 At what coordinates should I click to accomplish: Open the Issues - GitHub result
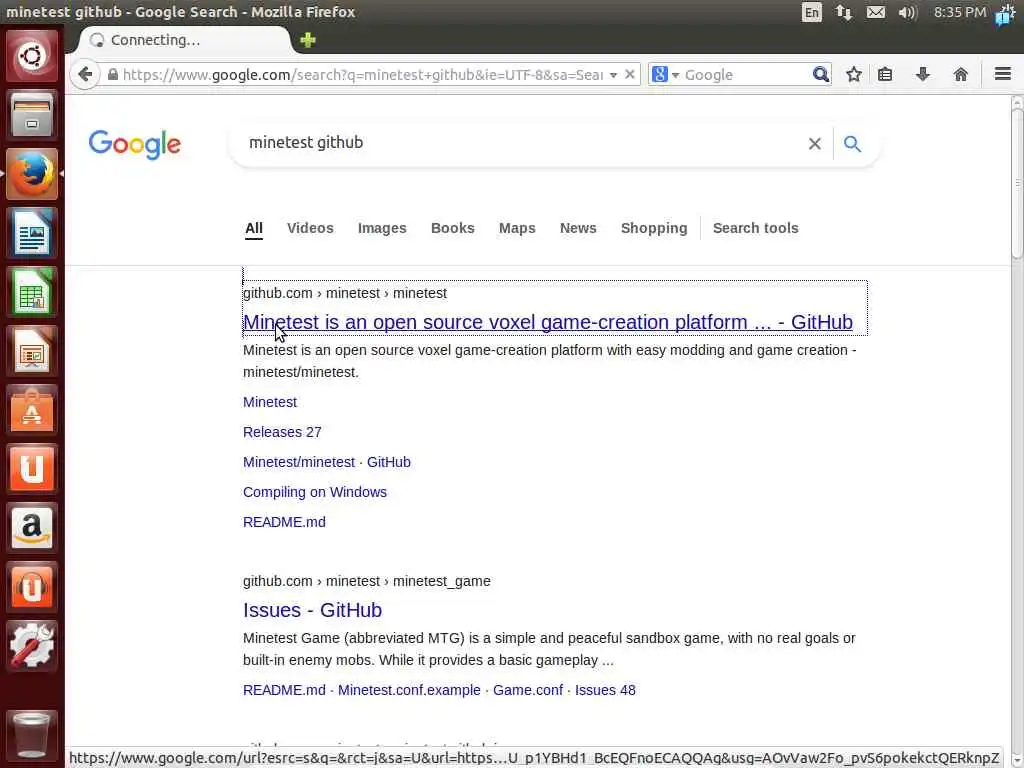pos(312,610)
